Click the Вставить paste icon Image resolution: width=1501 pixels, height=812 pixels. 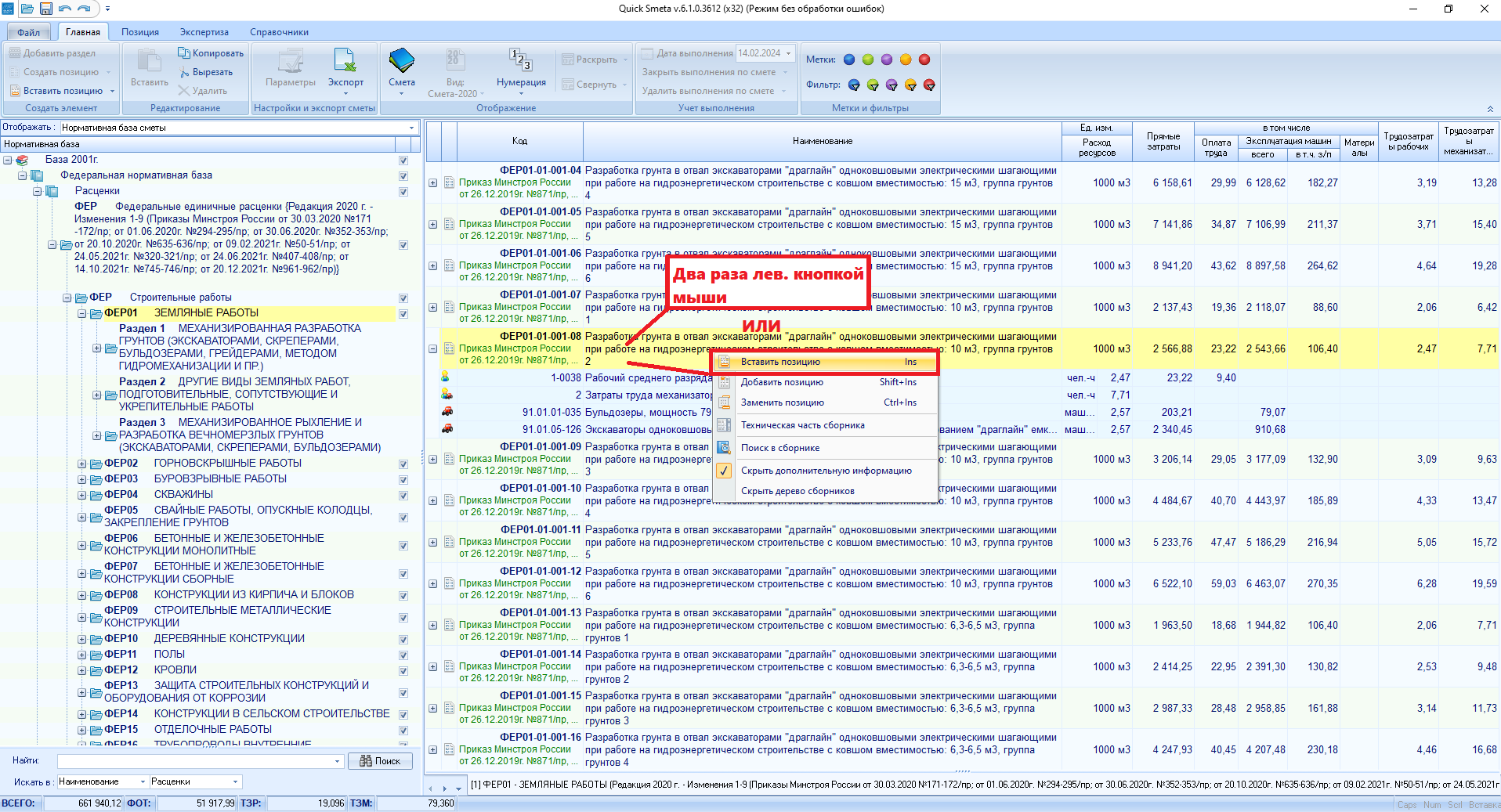[x=149, y=62]
